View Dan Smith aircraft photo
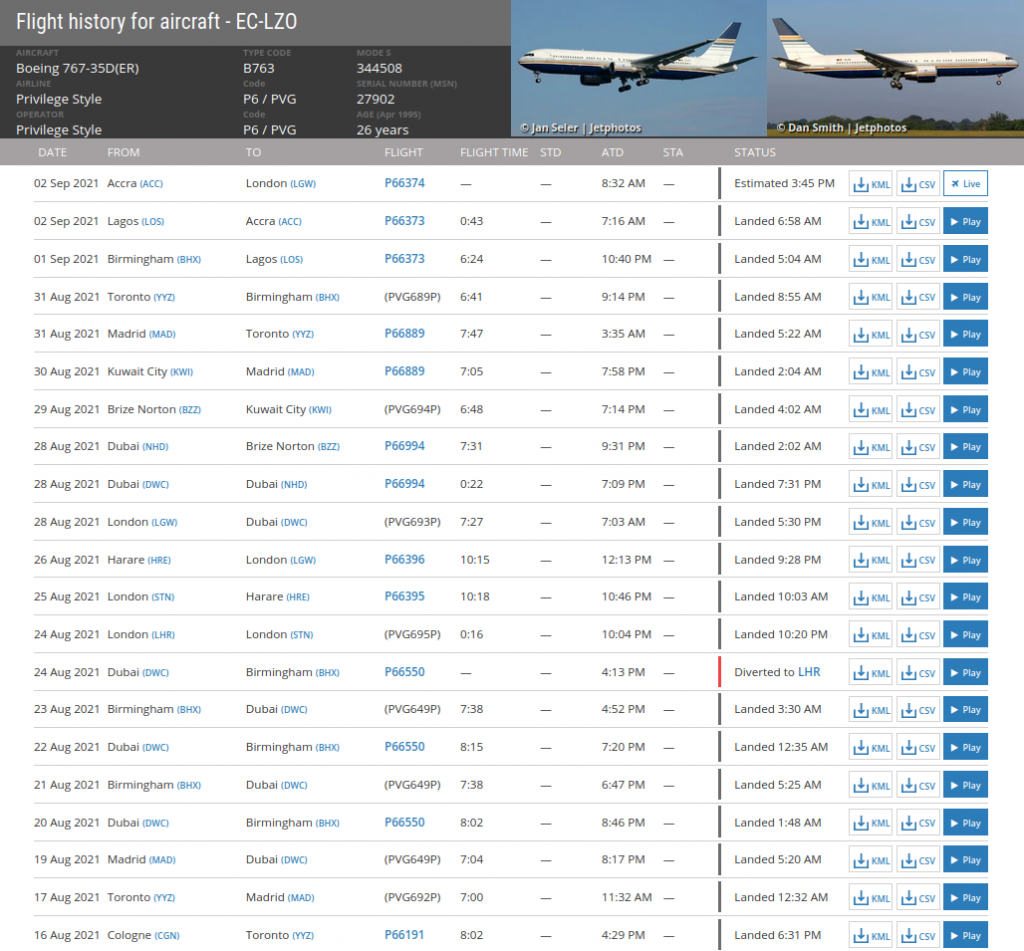The width and height of the screenshot is (1024, 951). tap(895, 68)
